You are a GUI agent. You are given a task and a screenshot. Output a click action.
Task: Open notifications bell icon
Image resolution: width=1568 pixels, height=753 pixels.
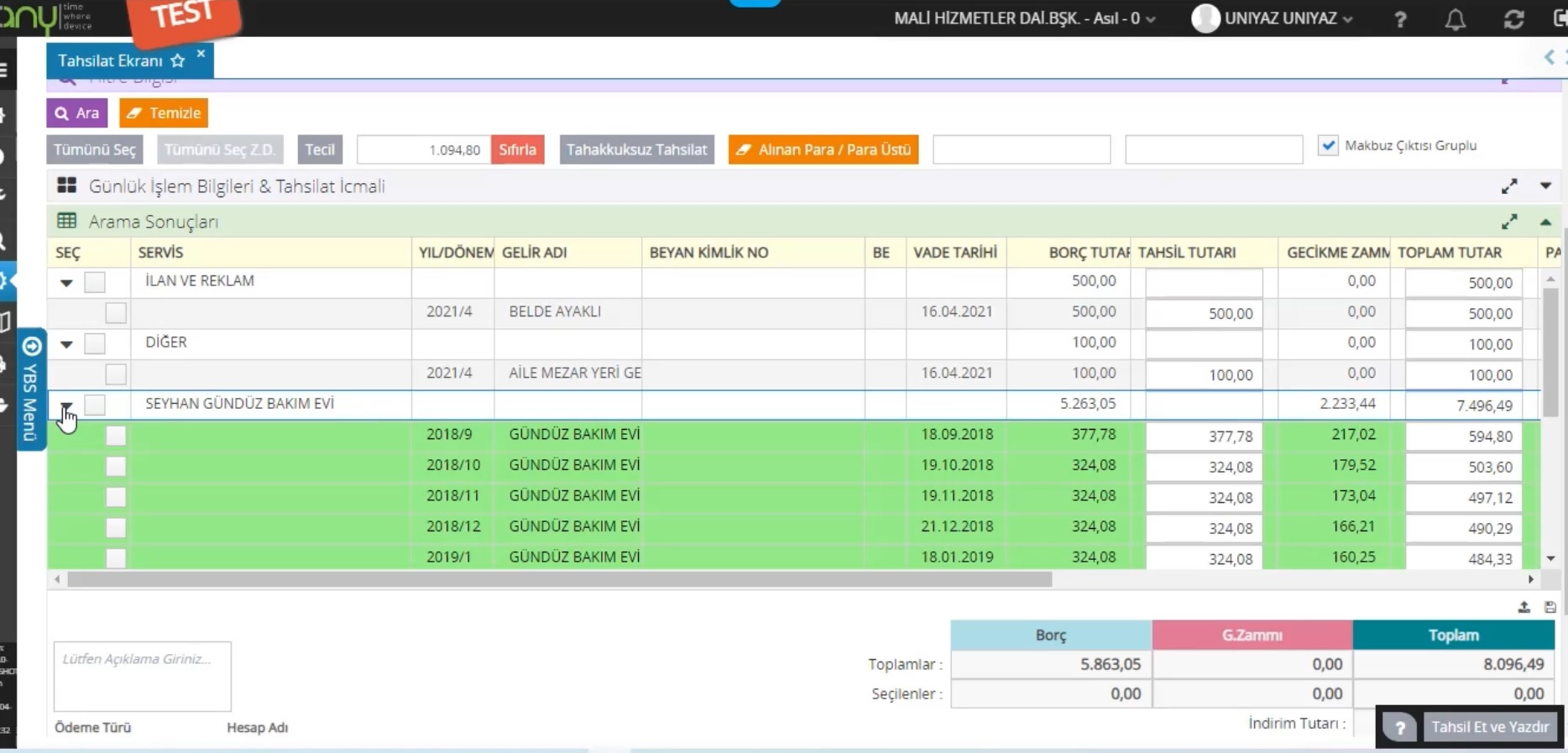pos(1456,19)
